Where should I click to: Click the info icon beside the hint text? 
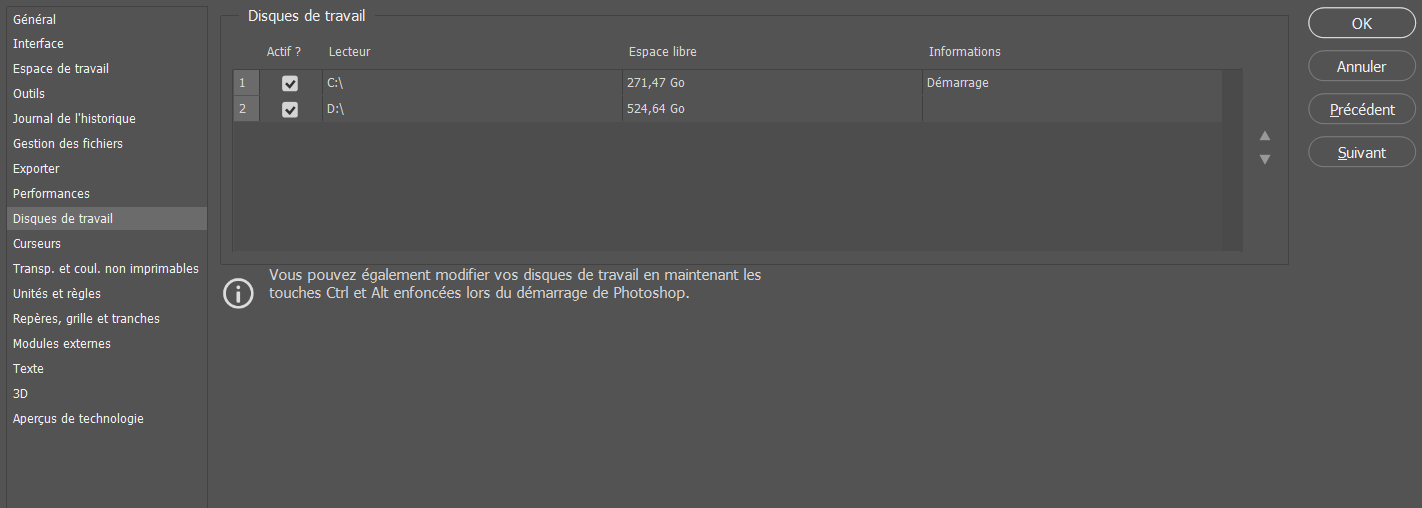[238, 293]
